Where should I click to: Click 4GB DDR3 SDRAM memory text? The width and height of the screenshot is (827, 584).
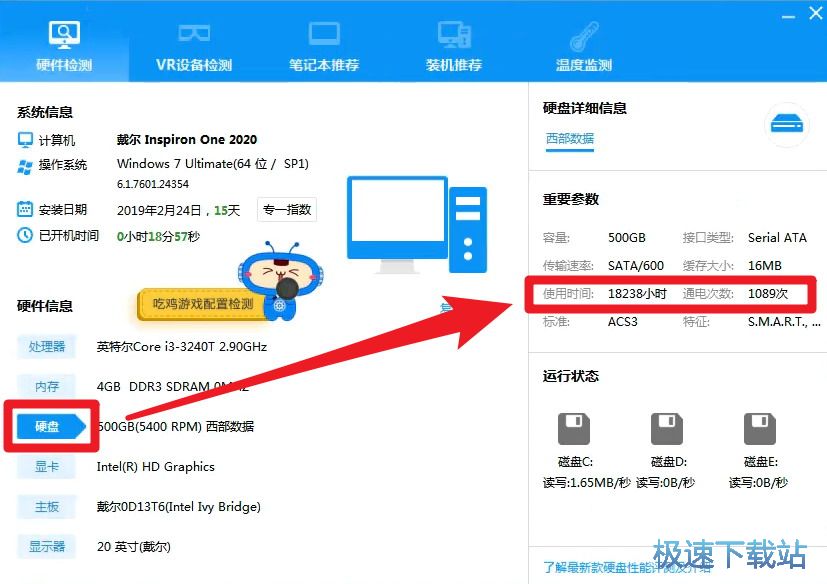[172, 387]
